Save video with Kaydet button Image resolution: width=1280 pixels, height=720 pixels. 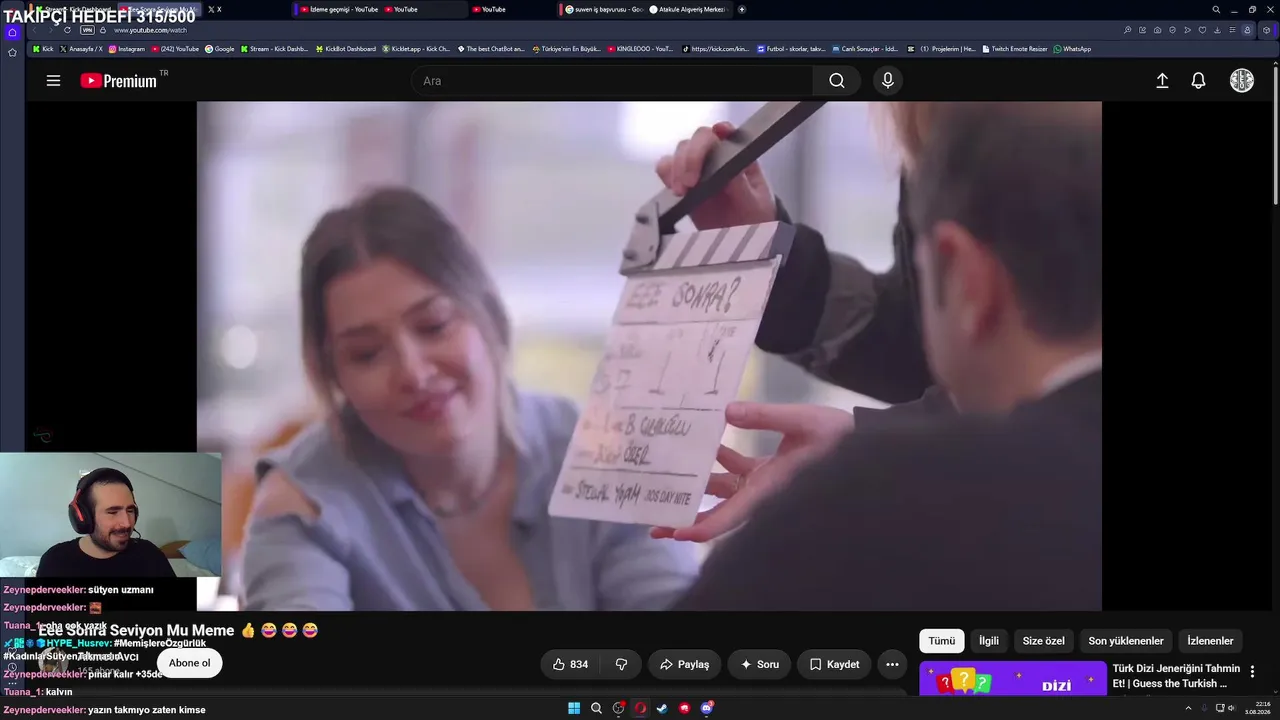pos(834,664)
